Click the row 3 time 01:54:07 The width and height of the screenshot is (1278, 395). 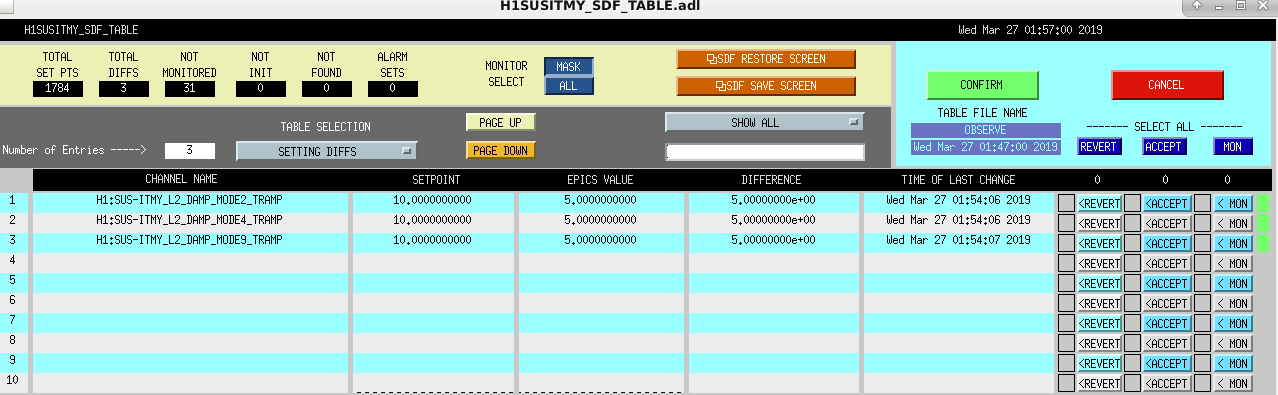pos(958,240)
